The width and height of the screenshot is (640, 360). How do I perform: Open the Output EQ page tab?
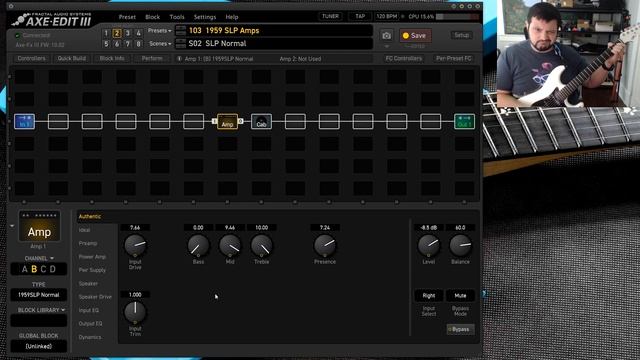pos(90,324)
